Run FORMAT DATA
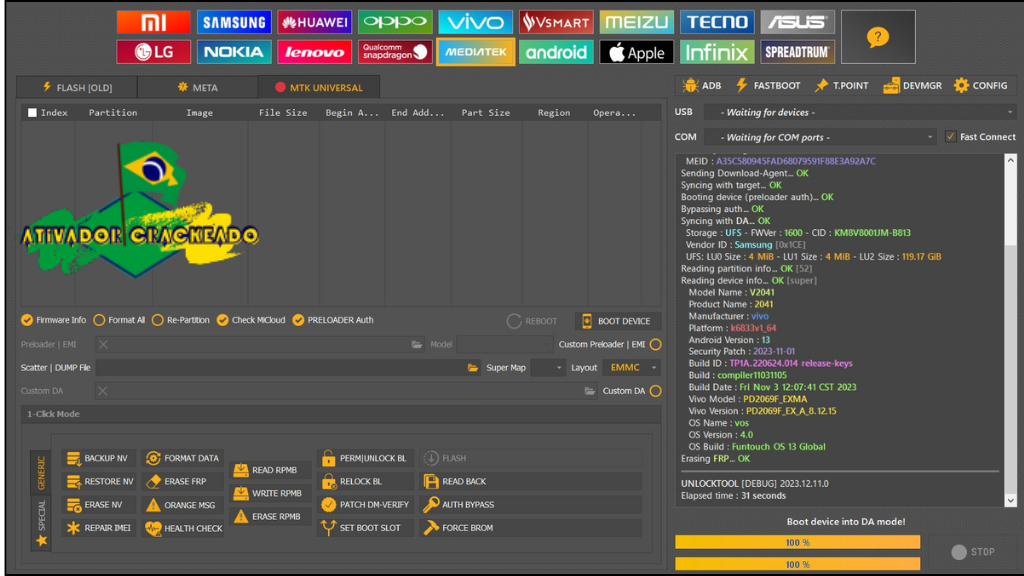 pos(183,458)
